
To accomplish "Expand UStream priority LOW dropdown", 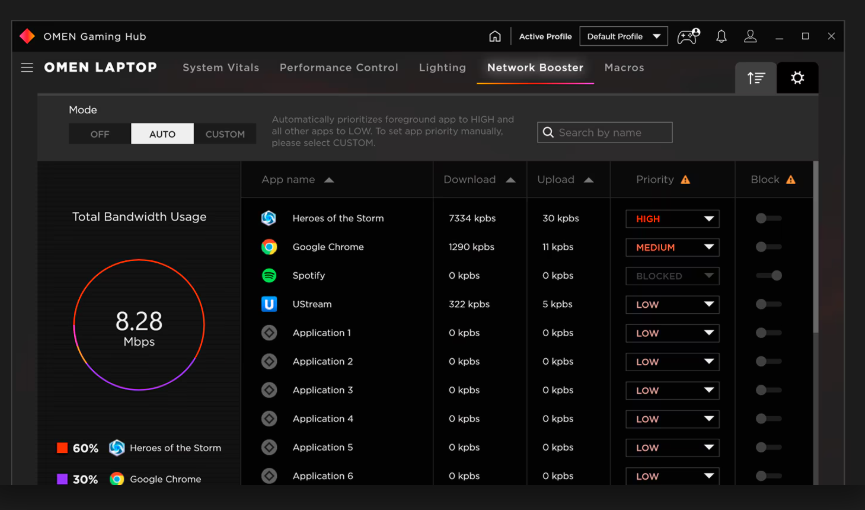I will [x=672, y=305].
